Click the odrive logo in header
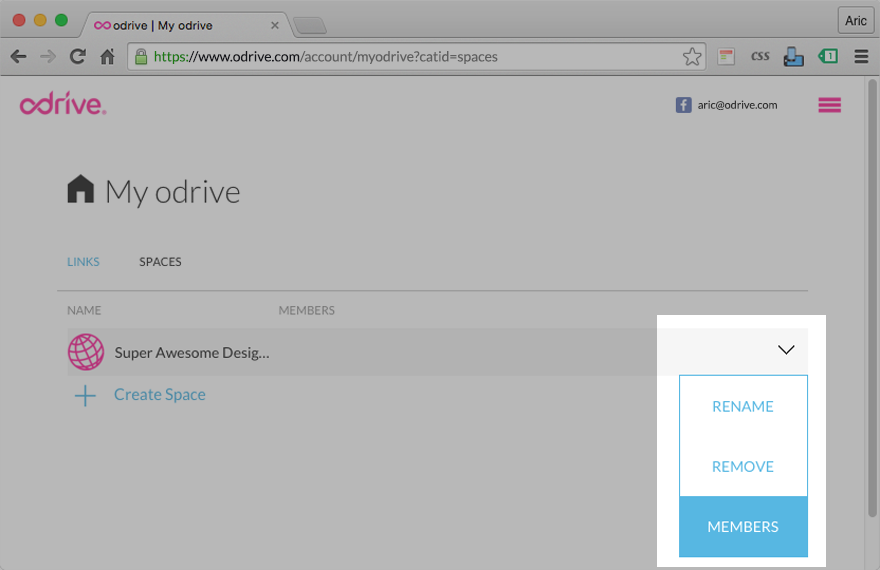Viewport: 880px width, 570px height. 62,105
